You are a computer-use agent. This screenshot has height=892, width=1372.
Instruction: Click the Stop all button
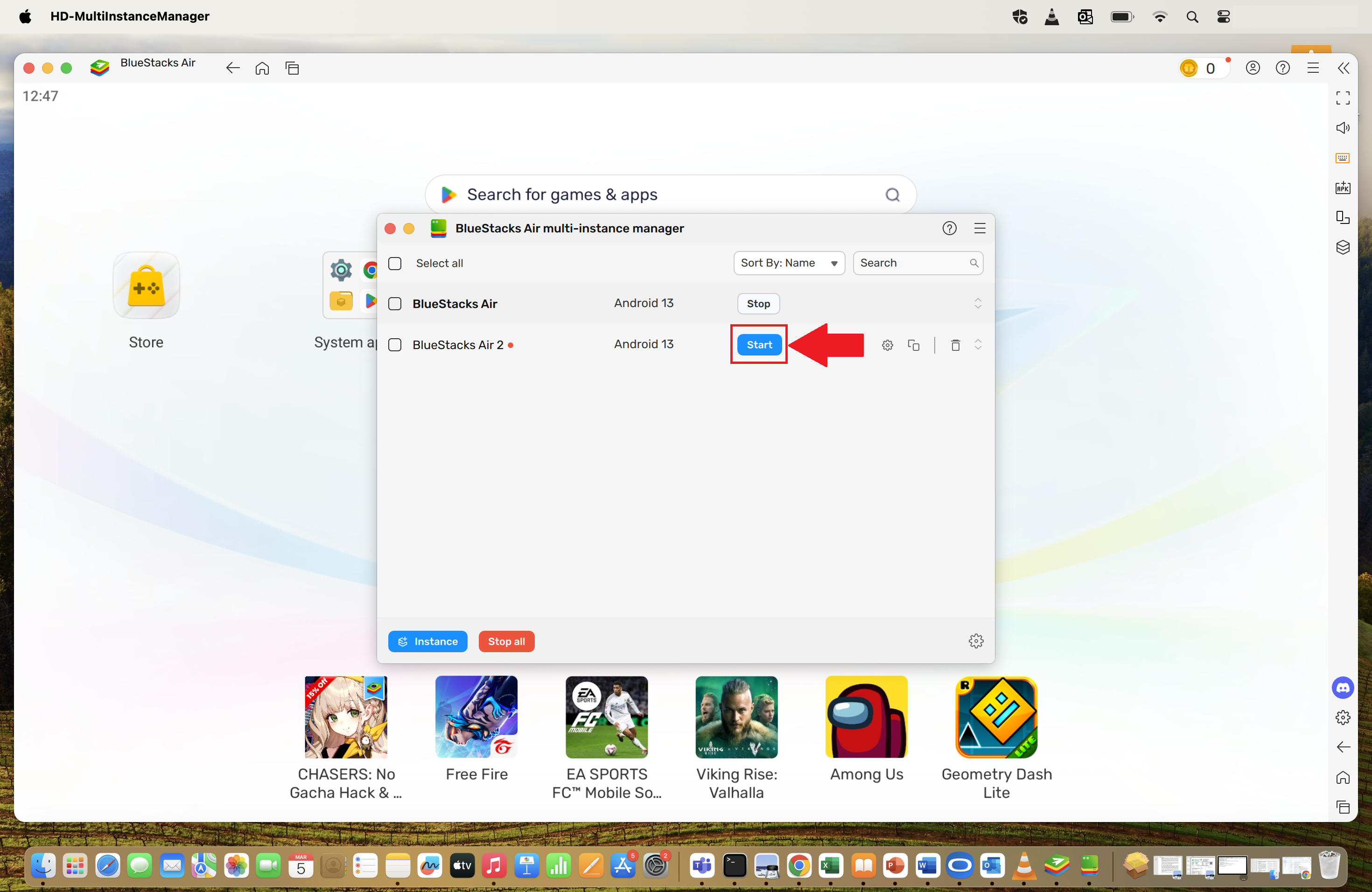[506, 641]
